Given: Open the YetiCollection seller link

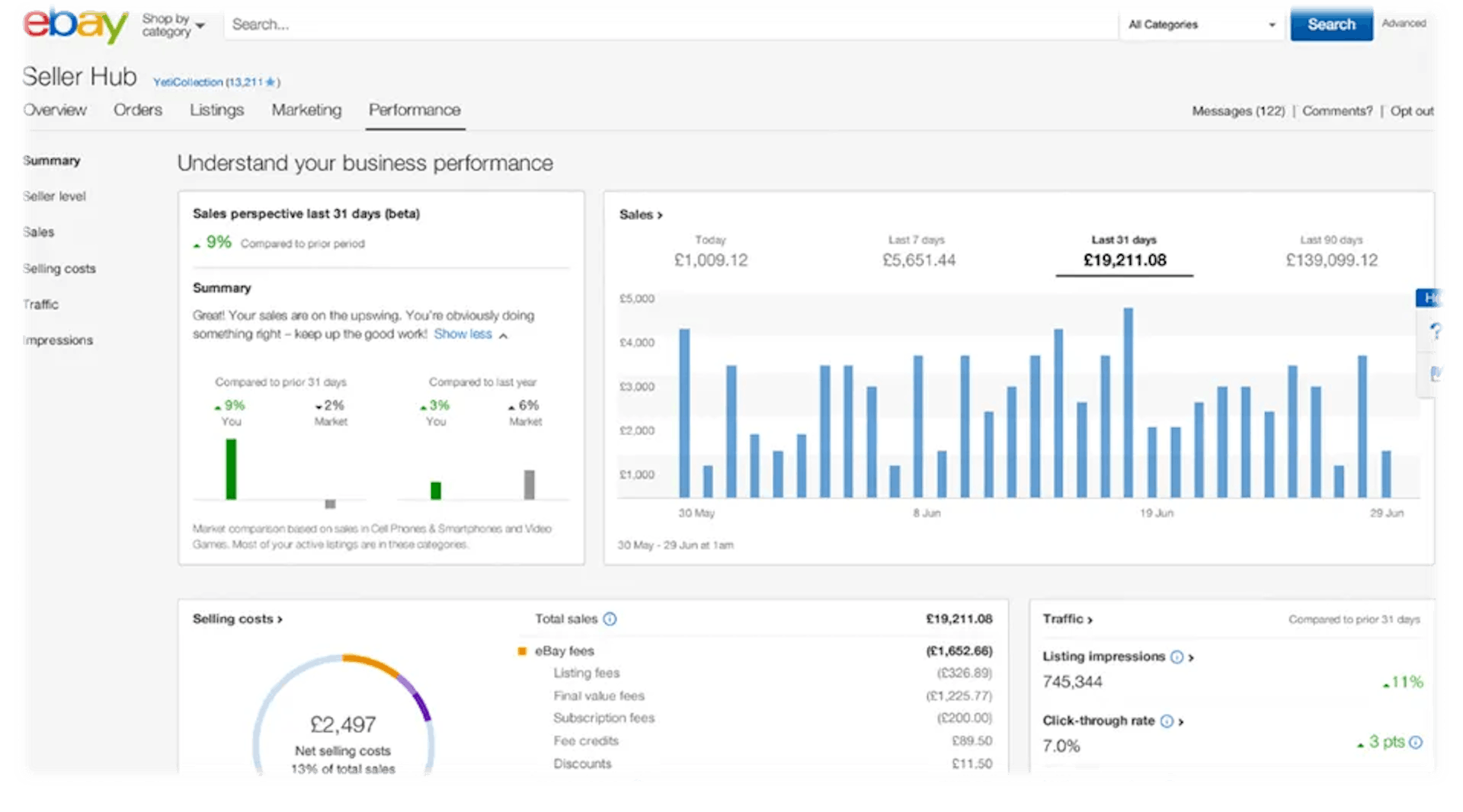Looking at the screenshot, I should (x=187, y=82).
